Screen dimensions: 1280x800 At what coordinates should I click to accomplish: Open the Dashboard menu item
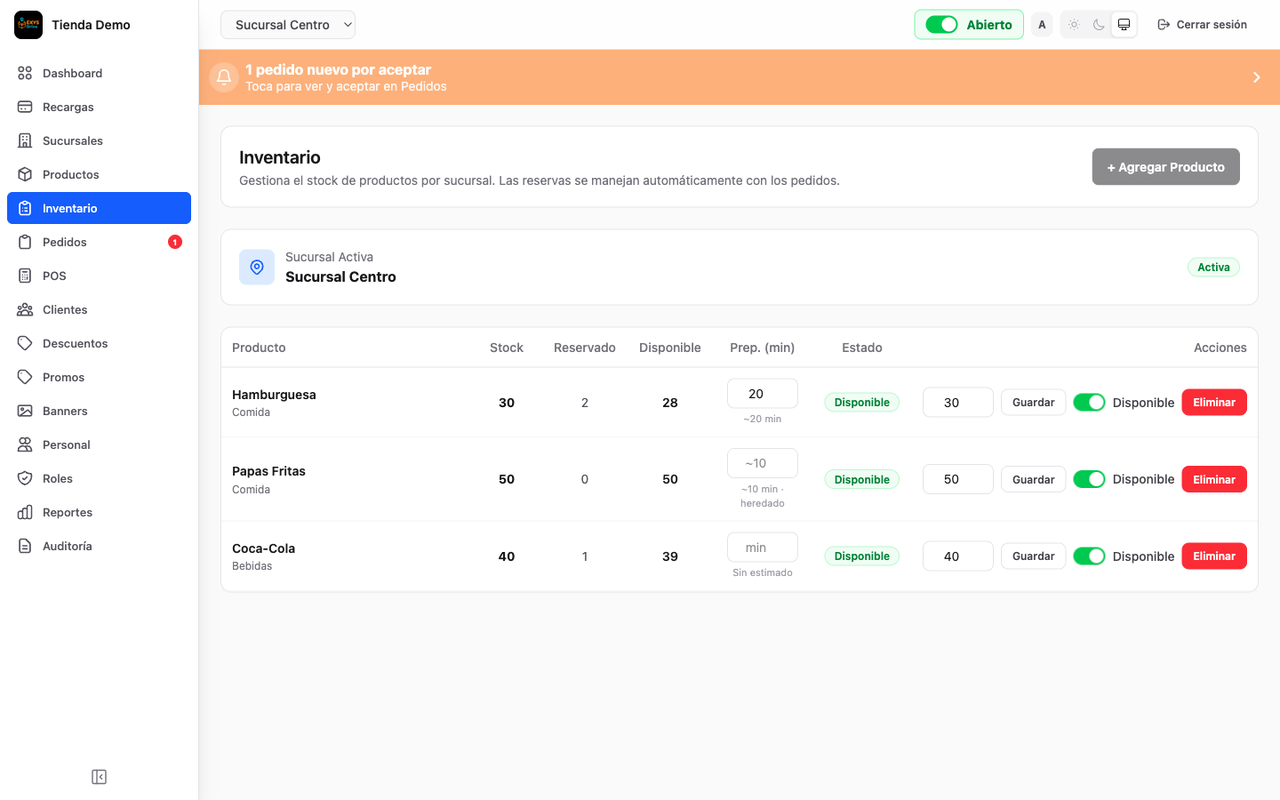pos(99,73)
